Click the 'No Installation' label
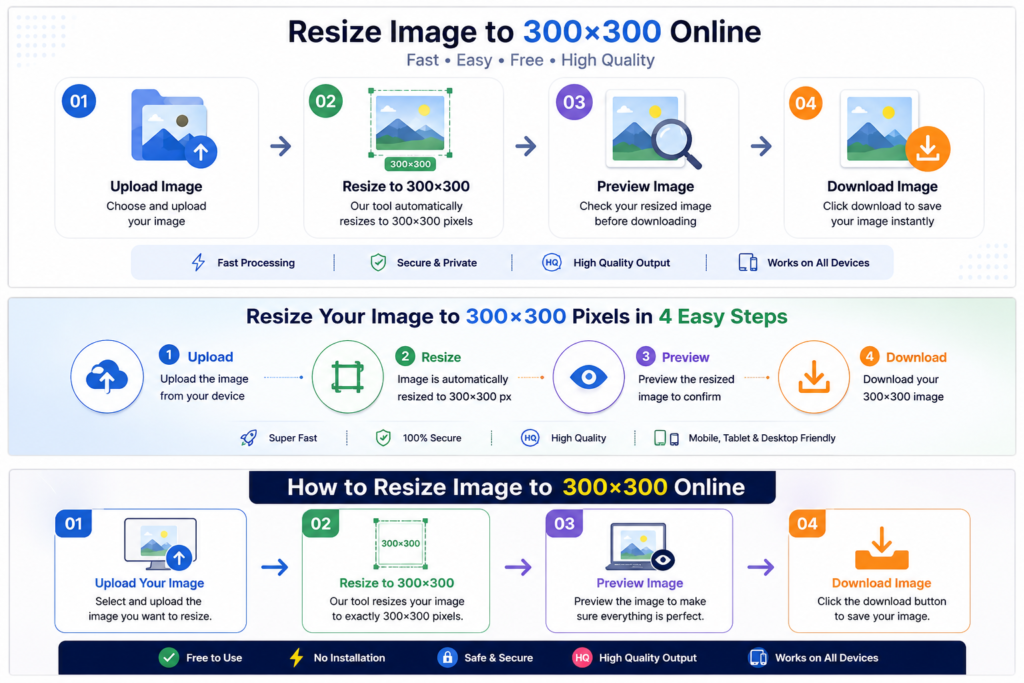 pyautogui.click(x=349, y=658)
